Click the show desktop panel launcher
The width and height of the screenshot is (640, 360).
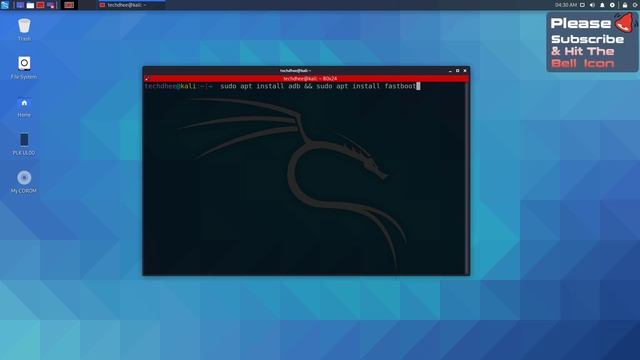pos(20,5)
